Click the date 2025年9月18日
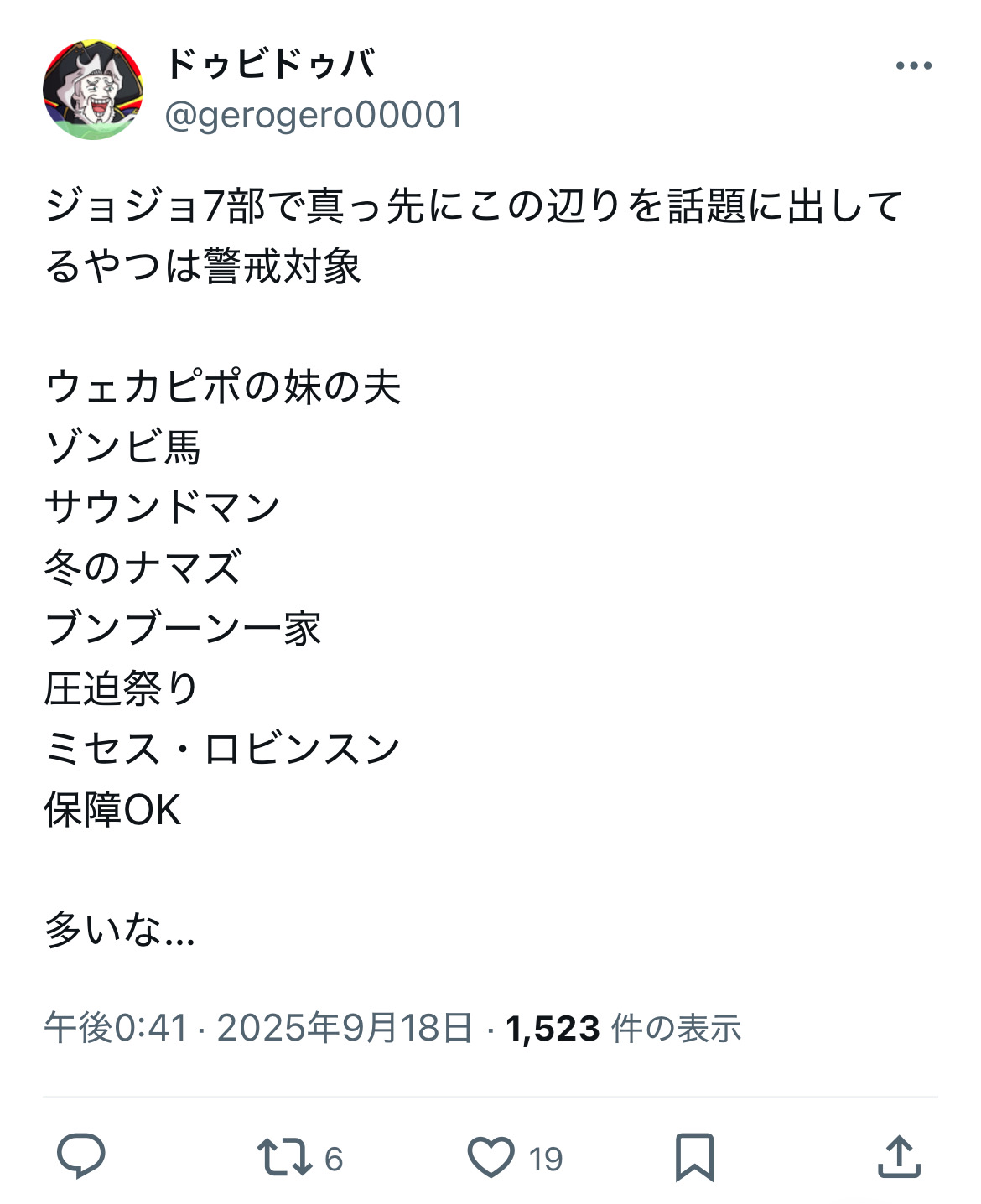Viewport: 981px width, 1204px height. (x=345, y=1028)
